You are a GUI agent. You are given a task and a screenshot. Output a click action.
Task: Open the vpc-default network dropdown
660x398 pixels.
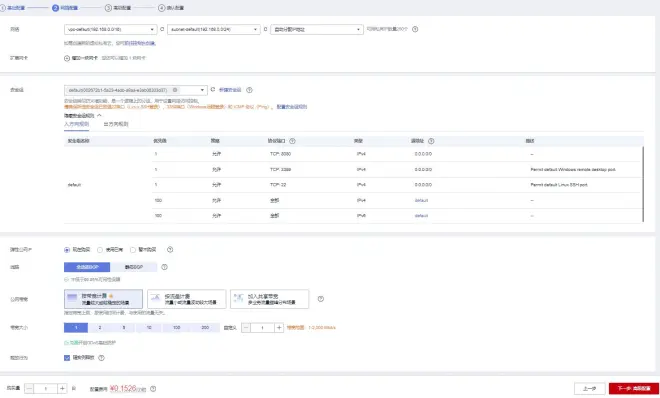click(111, 29)
